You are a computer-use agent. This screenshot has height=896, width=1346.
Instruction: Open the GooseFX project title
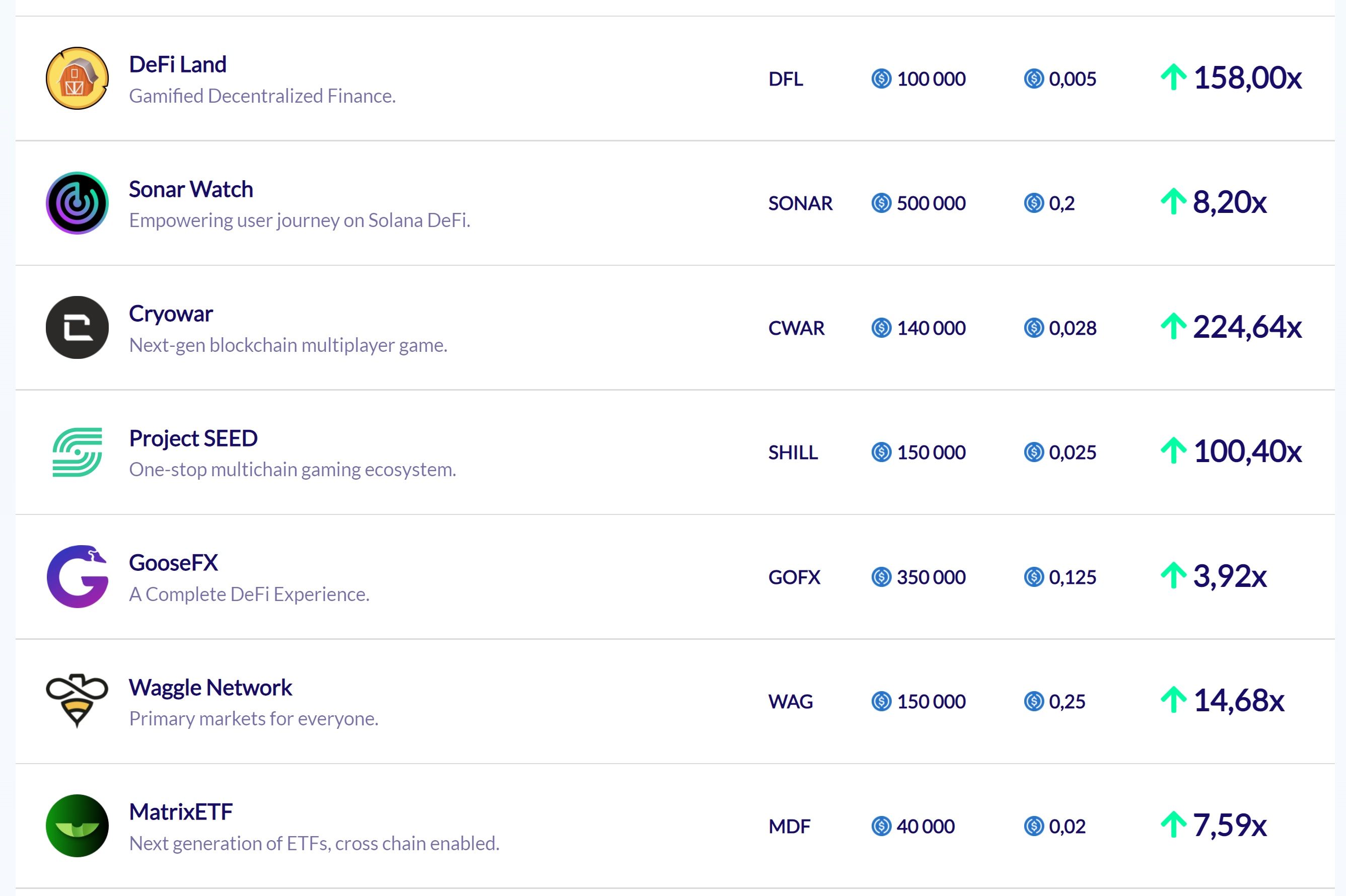tap(173, 563)
